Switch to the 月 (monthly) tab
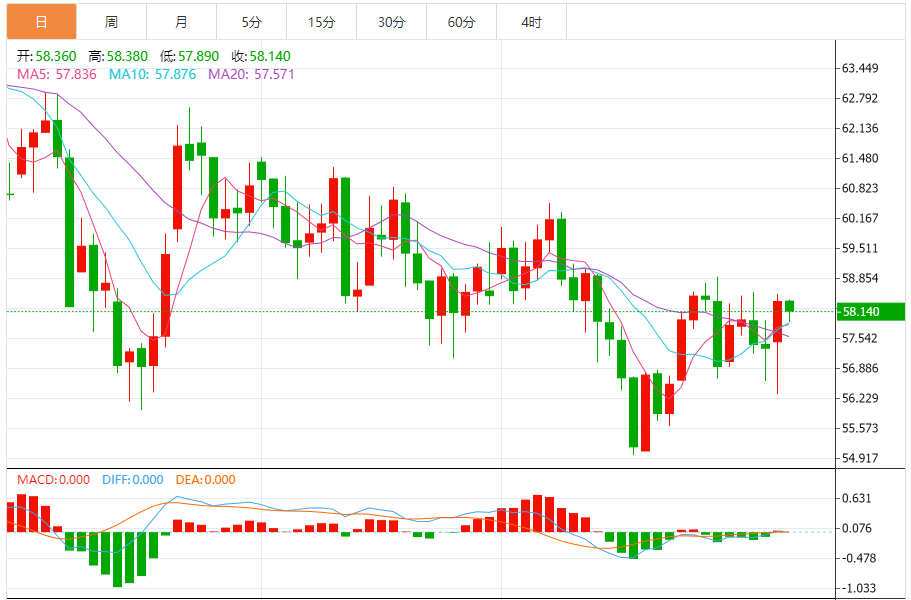 coord(181,22)
